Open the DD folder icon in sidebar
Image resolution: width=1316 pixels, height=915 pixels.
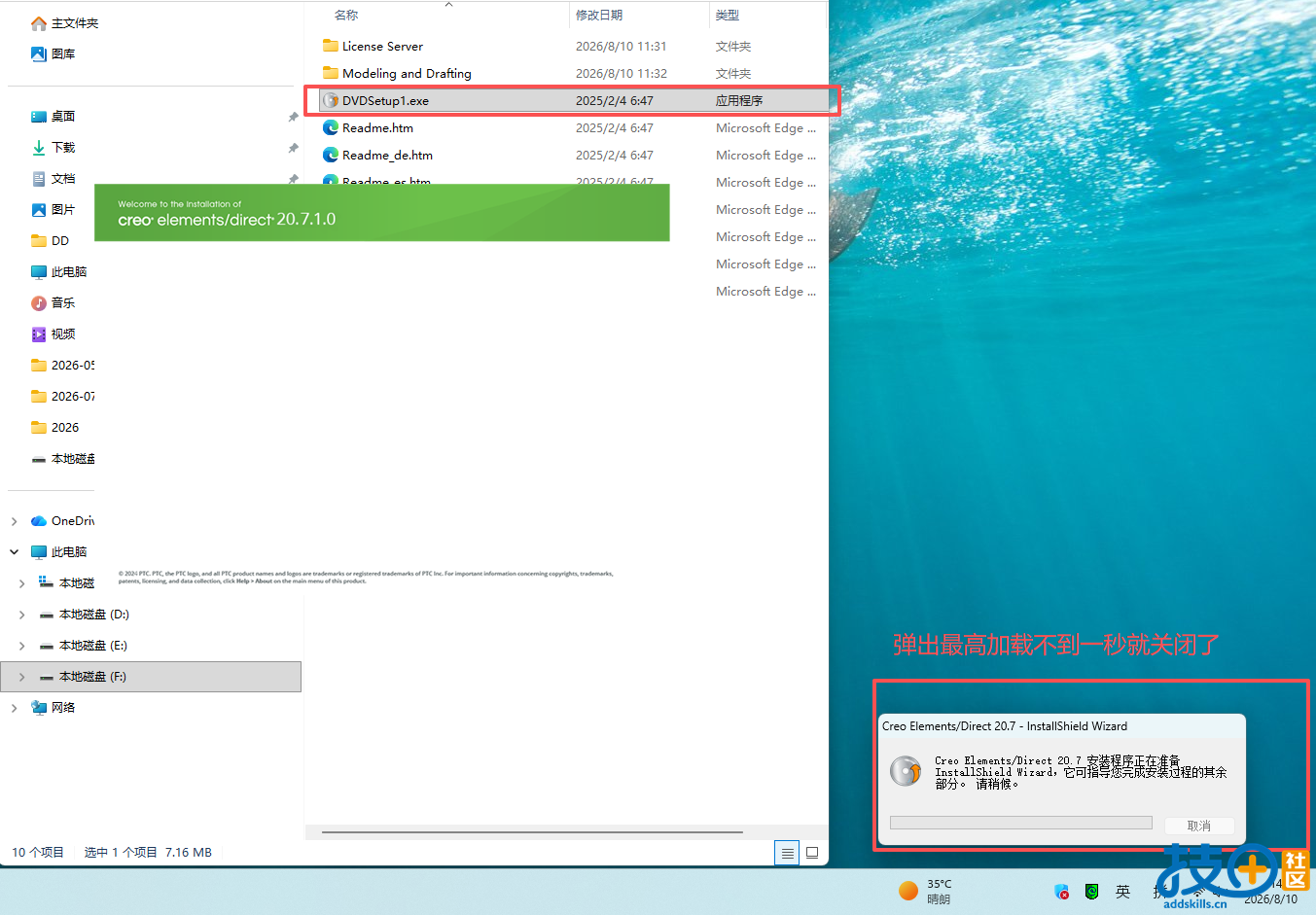[x=39, y=241]
